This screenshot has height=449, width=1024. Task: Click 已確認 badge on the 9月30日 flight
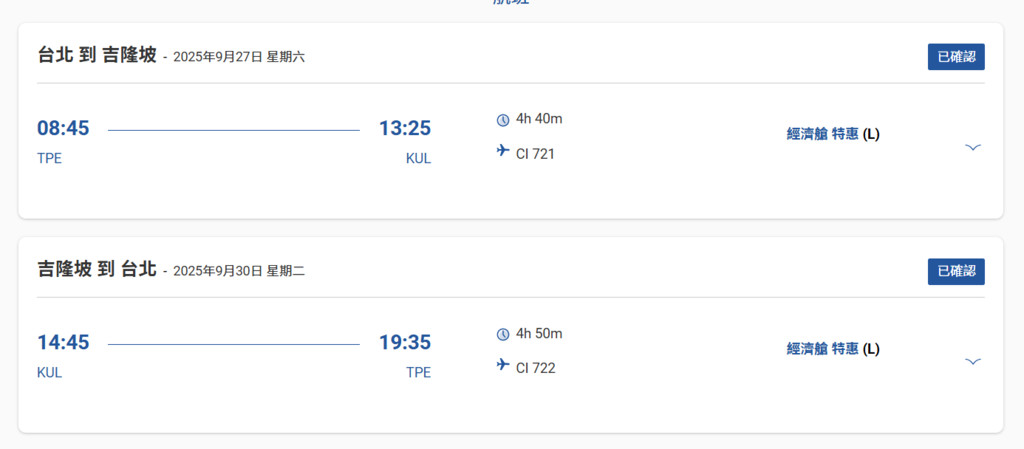[956, 271]
